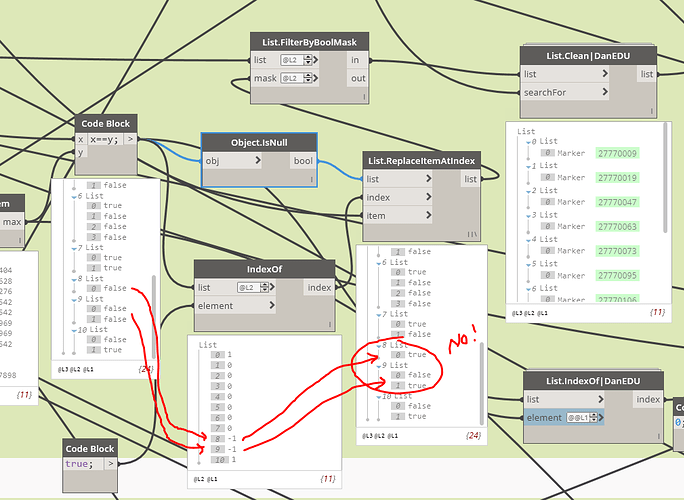
Task: Select the List.IndexOf|DanEDU node header
Action: (593, 381)
